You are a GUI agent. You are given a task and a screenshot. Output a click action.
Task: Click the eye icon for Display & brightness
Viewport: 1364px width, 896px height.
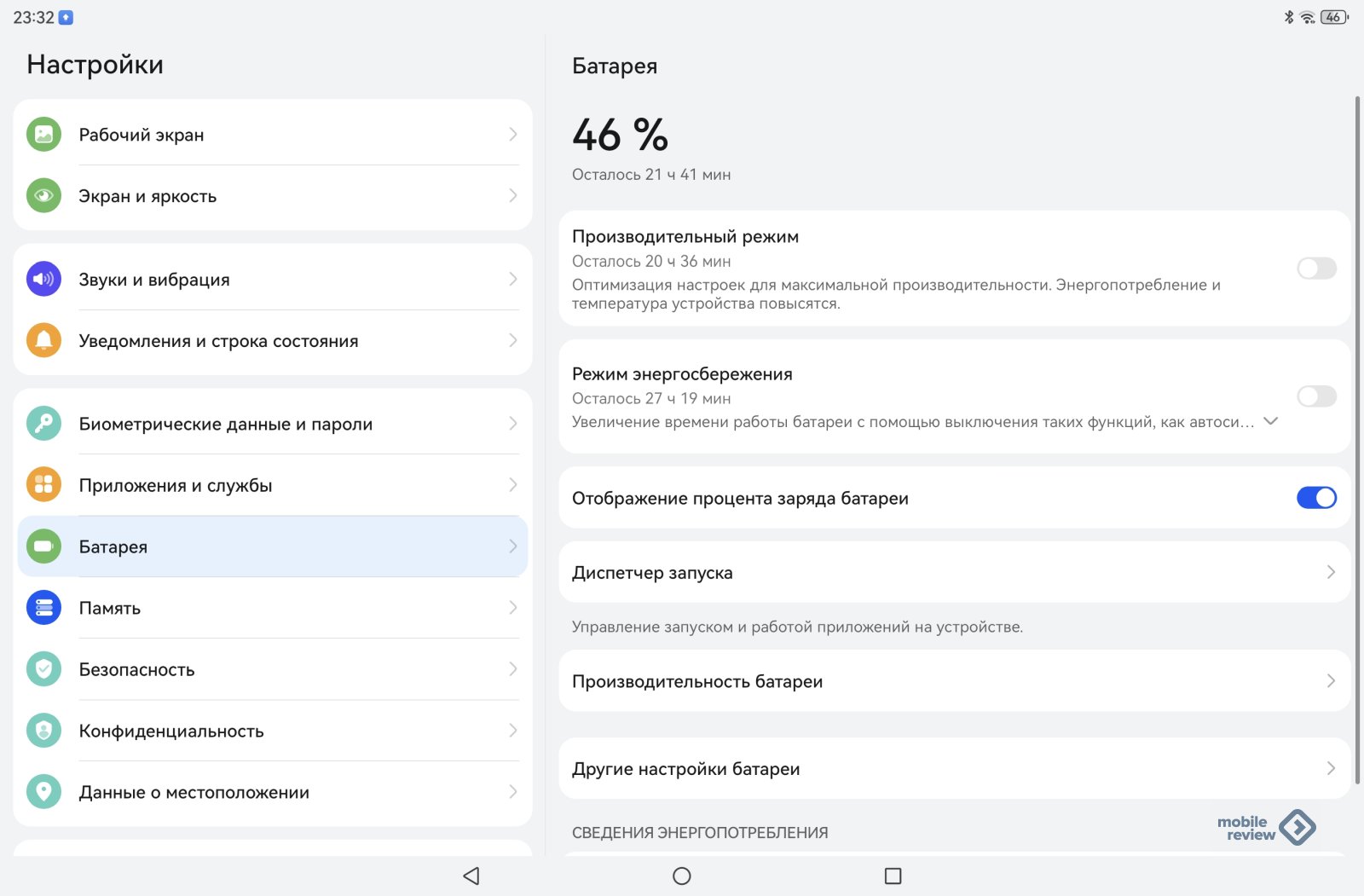coord(43,196)
